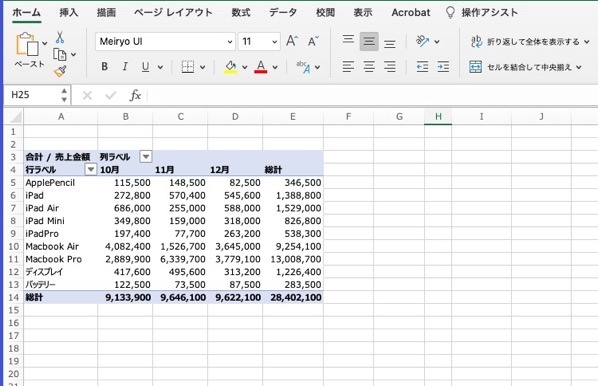Click the Copy icon
The height and width of the screenshot is (386, 598).
click(59, 55)
